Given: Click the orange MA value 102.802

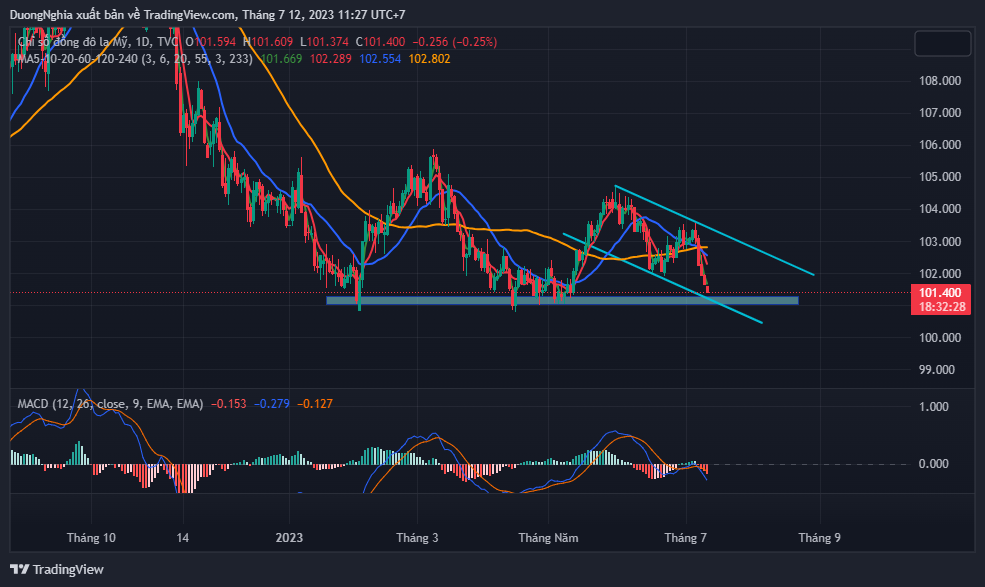Looking at the screenshot, I should tap(430, 59).
